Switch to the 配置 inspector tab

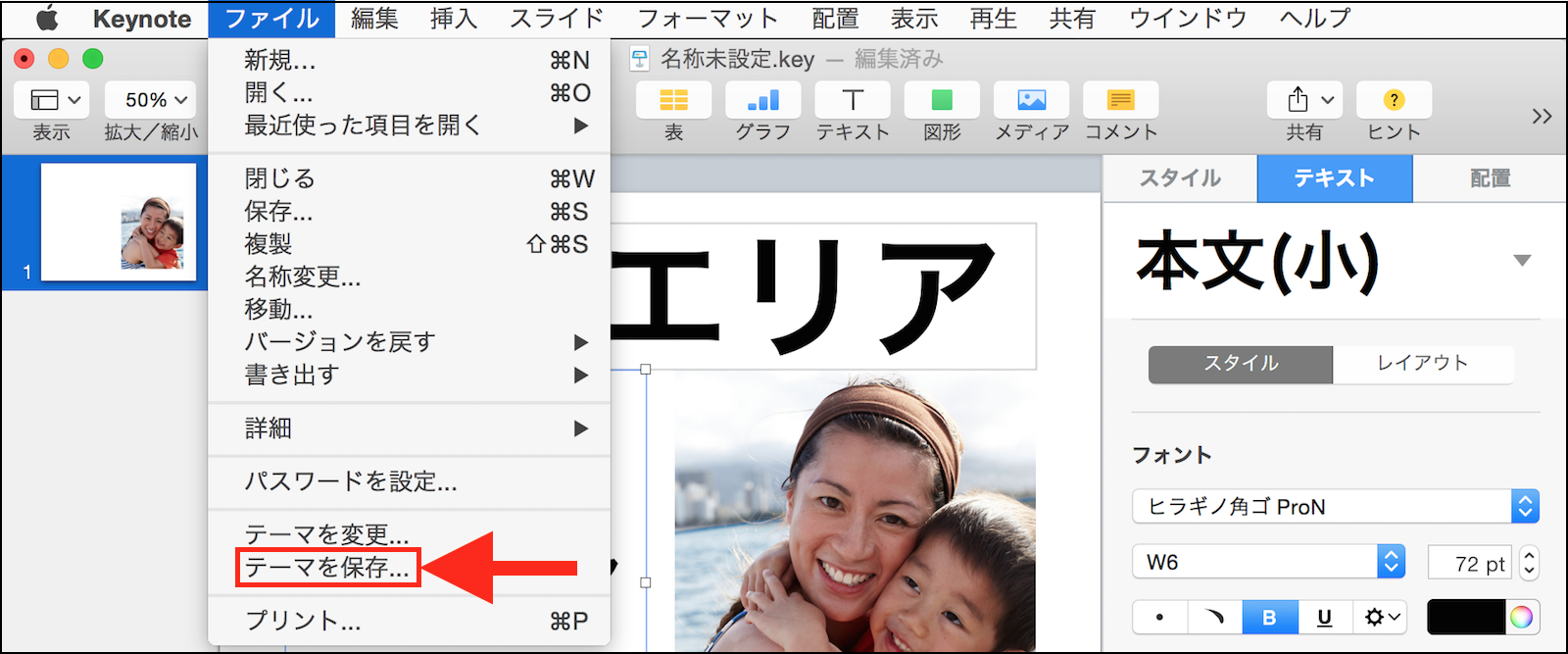[1490, 178]
